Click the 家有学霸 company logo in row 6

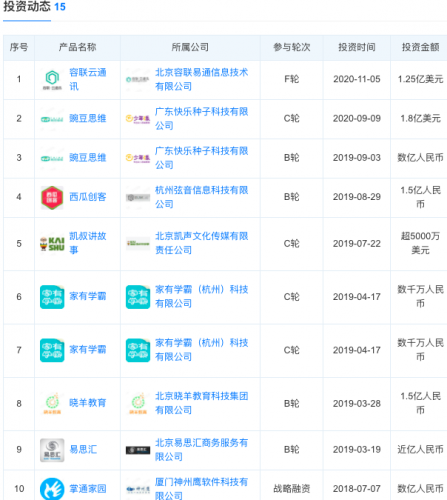pyautogui.click(x=138, y=297)
